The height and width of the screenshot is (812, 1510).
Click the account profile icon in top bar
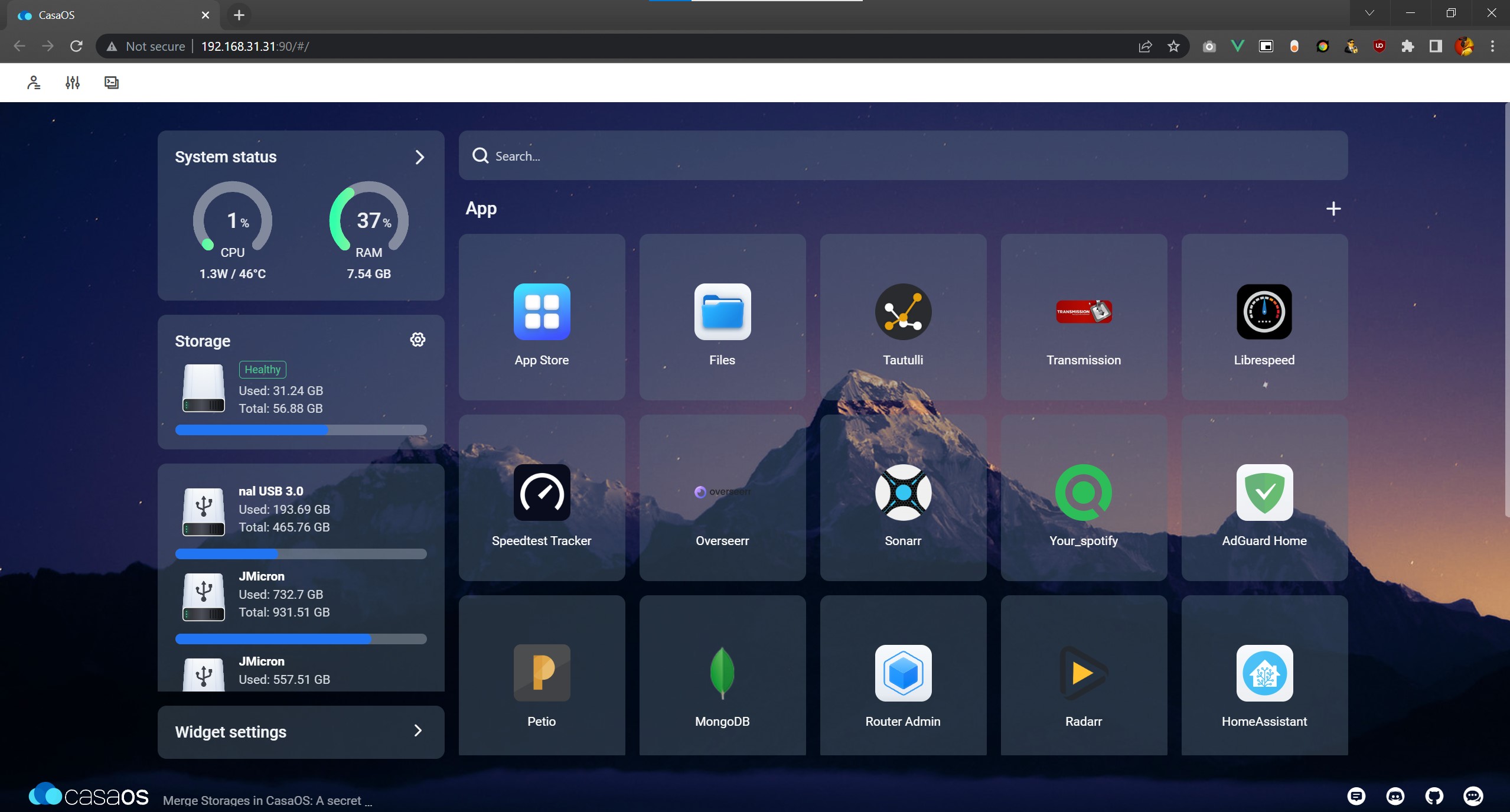(34, 83)
